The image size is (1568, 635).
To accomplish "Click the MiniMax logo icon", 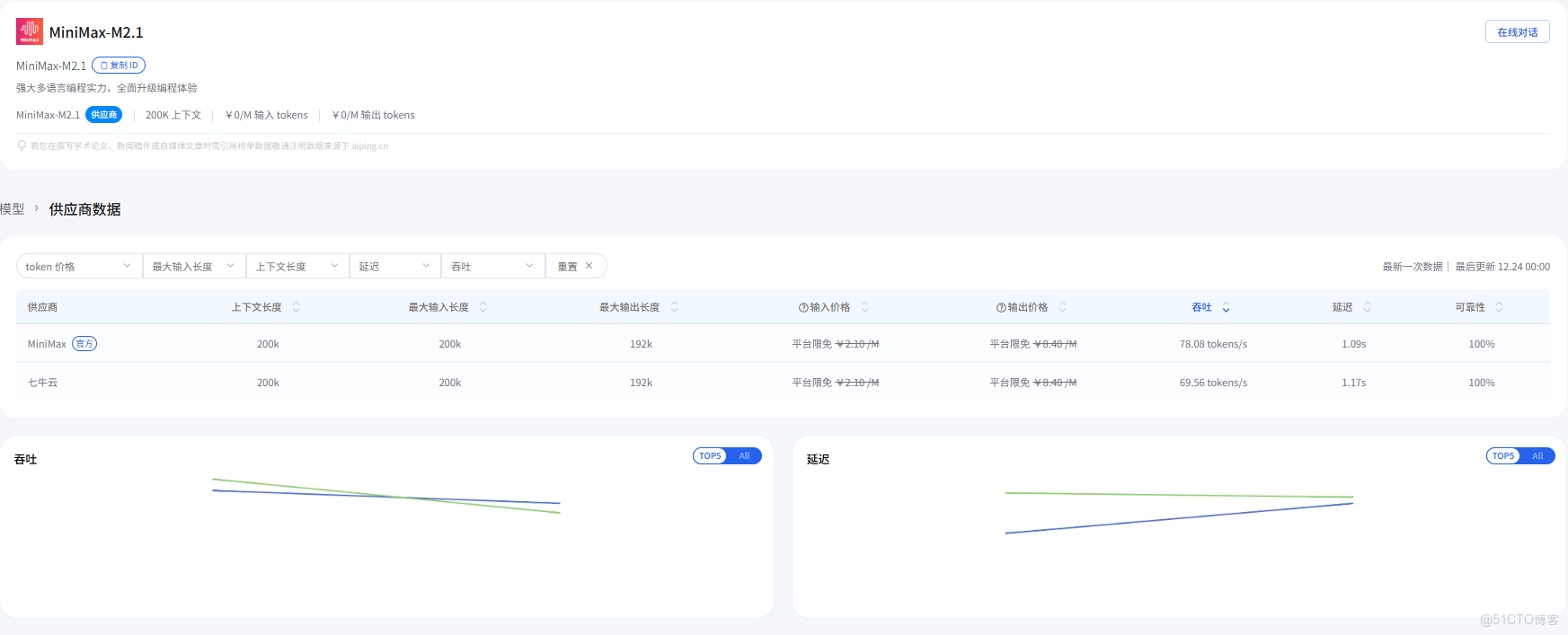I will click(x=29, y=31).
